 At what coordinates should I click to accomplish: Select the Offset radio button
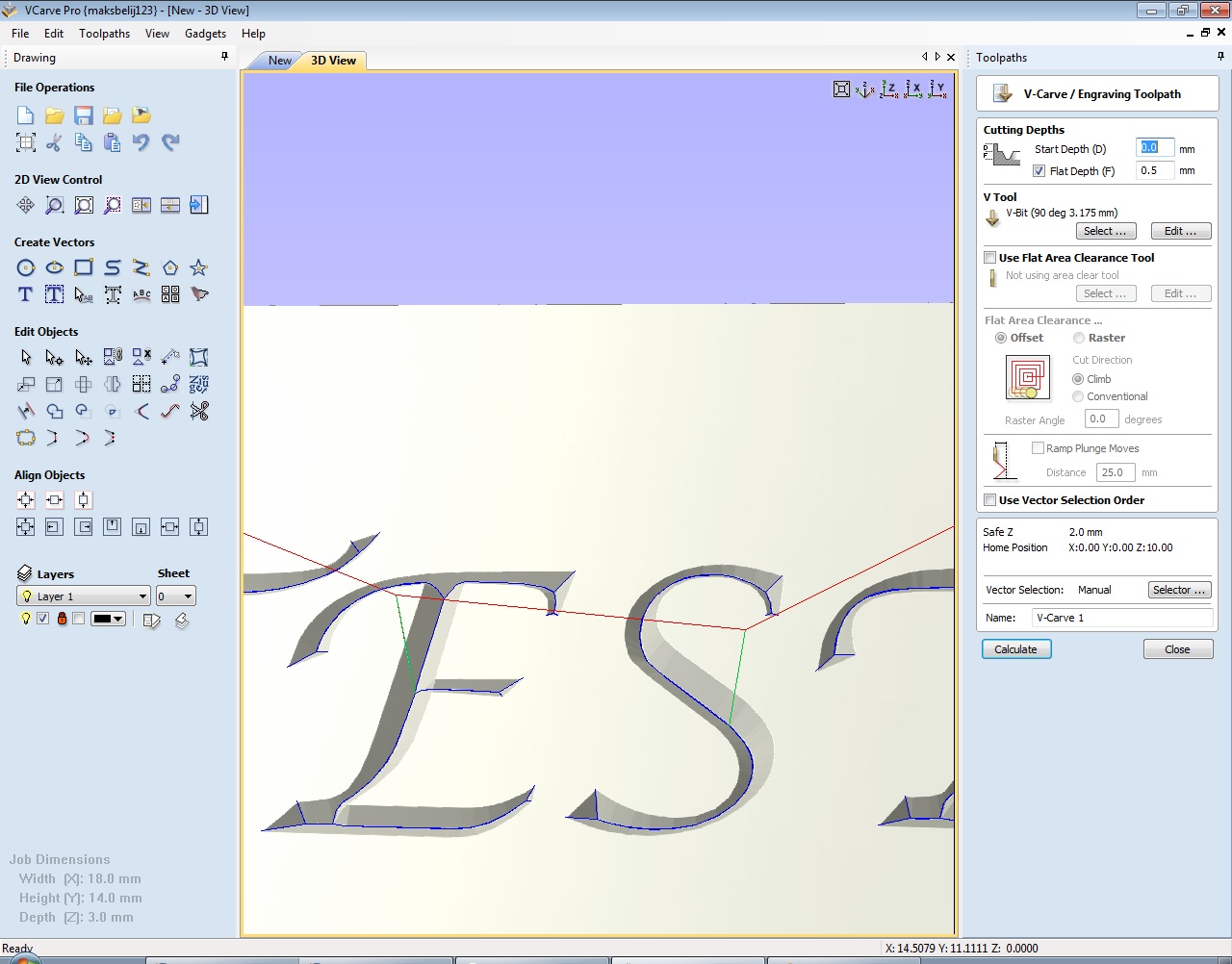1001,338
